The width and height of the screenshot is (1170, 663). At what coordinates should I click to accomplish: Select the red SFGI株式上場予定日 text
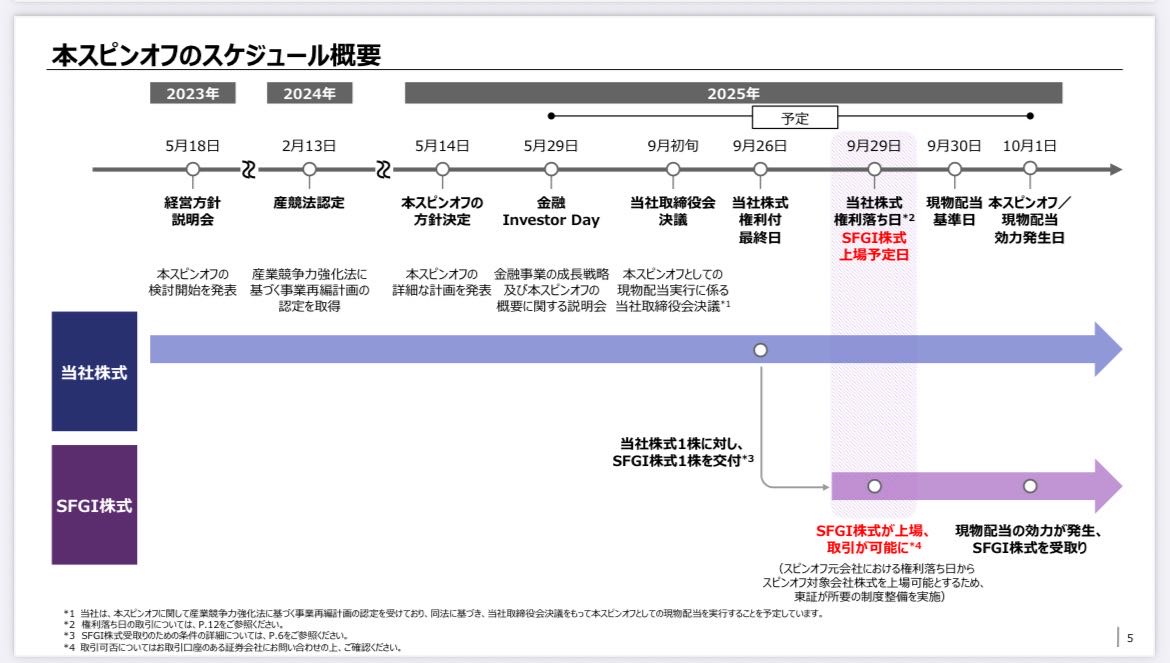874,246
